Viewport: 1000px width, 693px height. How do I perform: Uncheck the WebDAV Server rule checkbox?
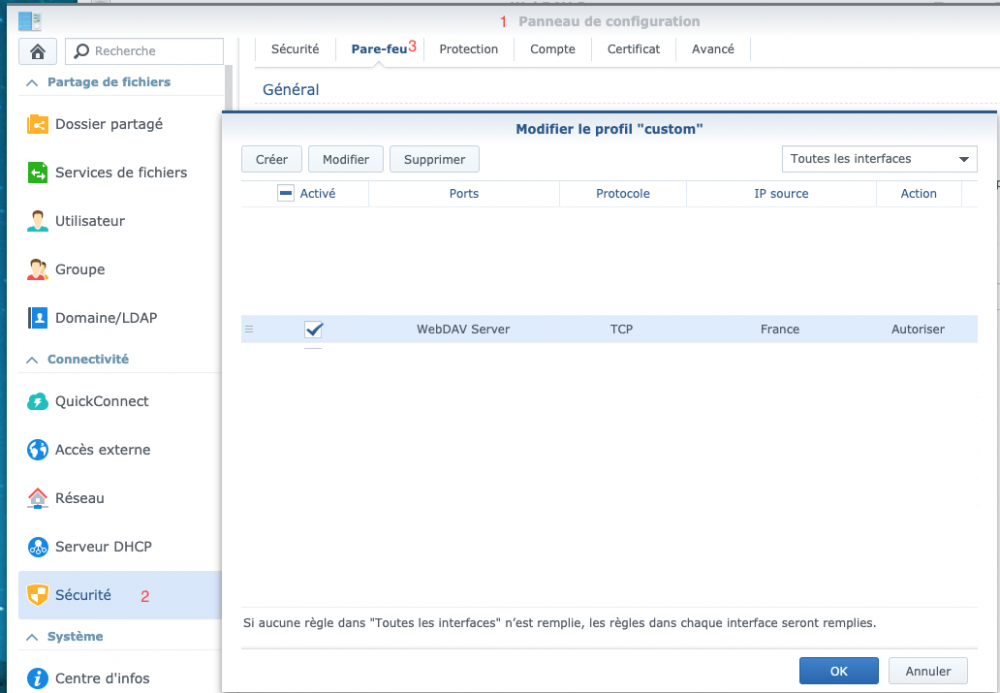(x=313, y=329)
